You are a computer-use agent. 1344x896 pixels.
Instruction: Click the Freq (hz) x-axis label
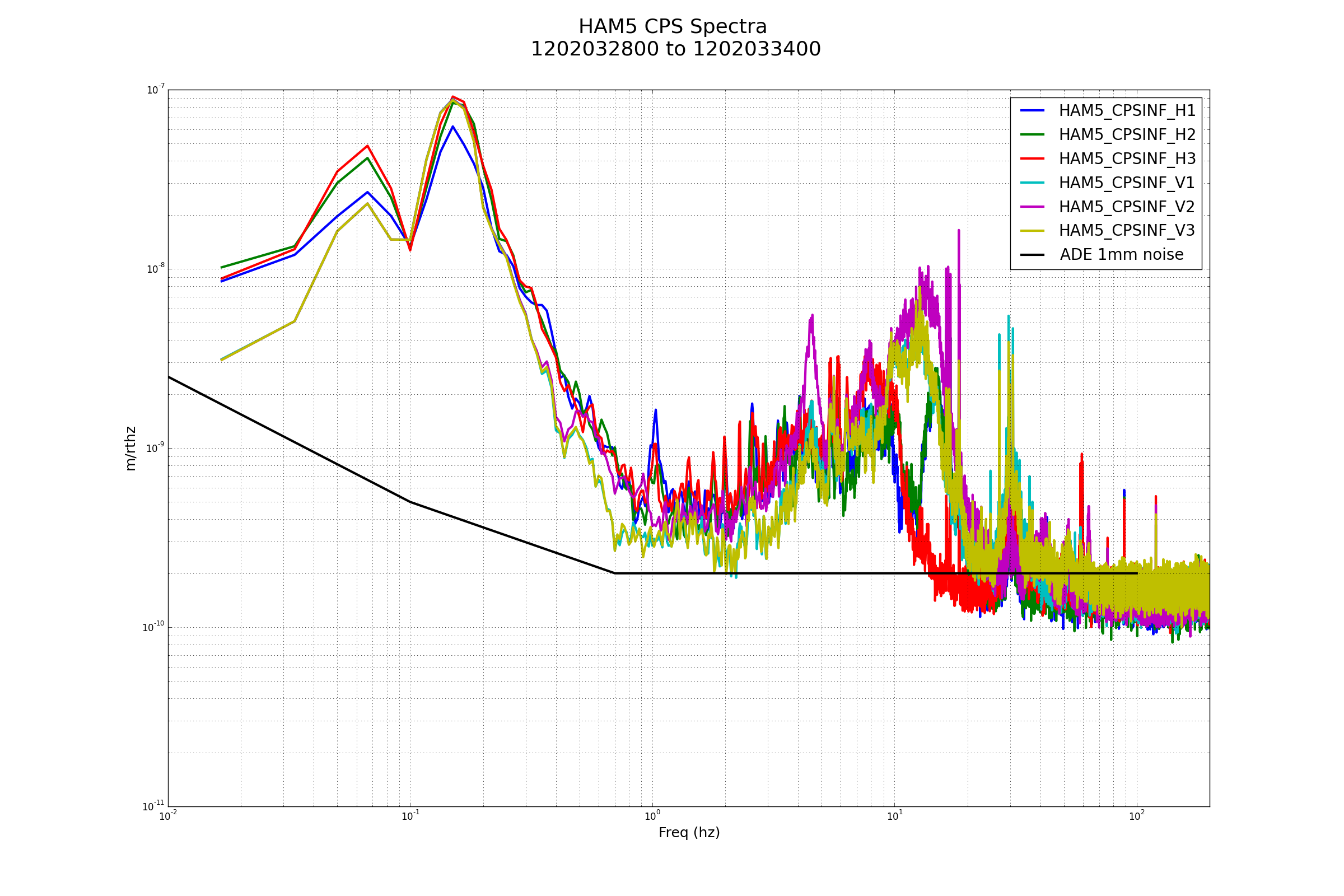tap(689, 833)
